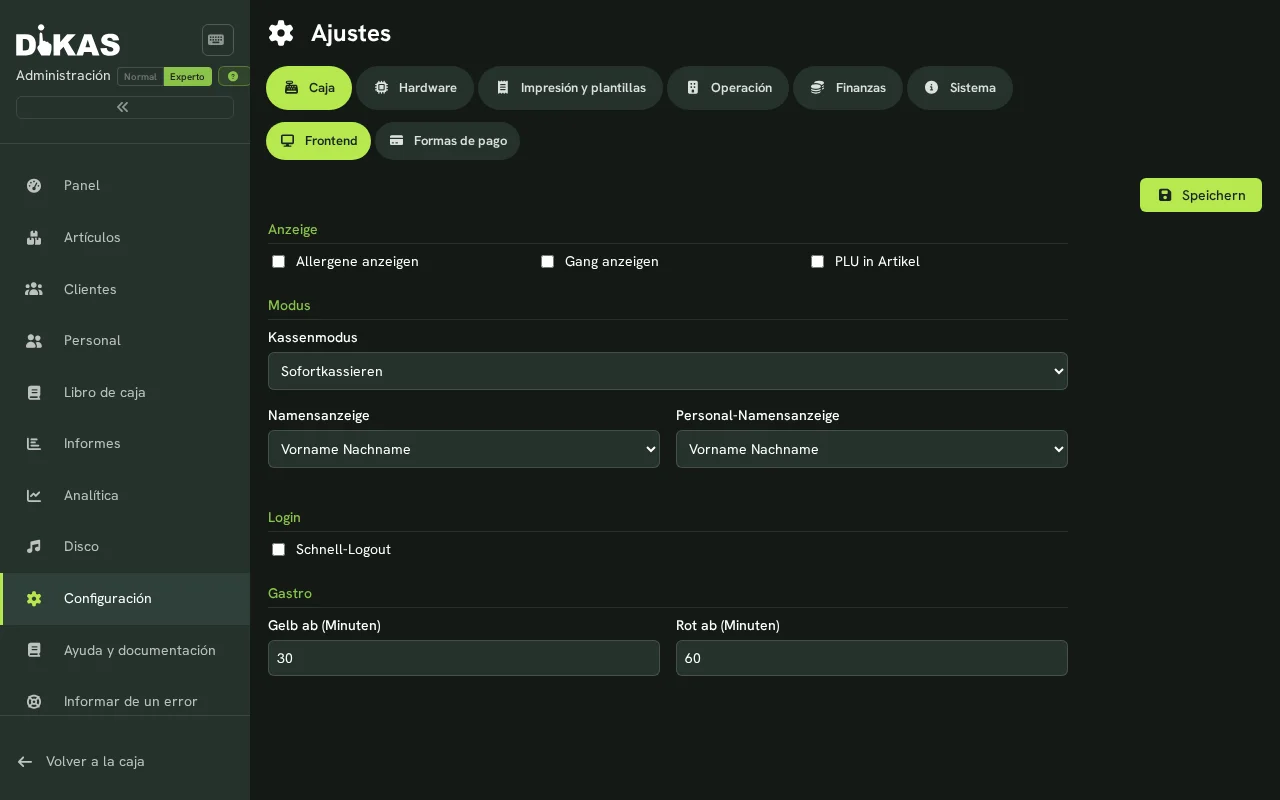Go to Panel in the sidebar
Viewport: 1280px width, 800px height.
[125, 185]
